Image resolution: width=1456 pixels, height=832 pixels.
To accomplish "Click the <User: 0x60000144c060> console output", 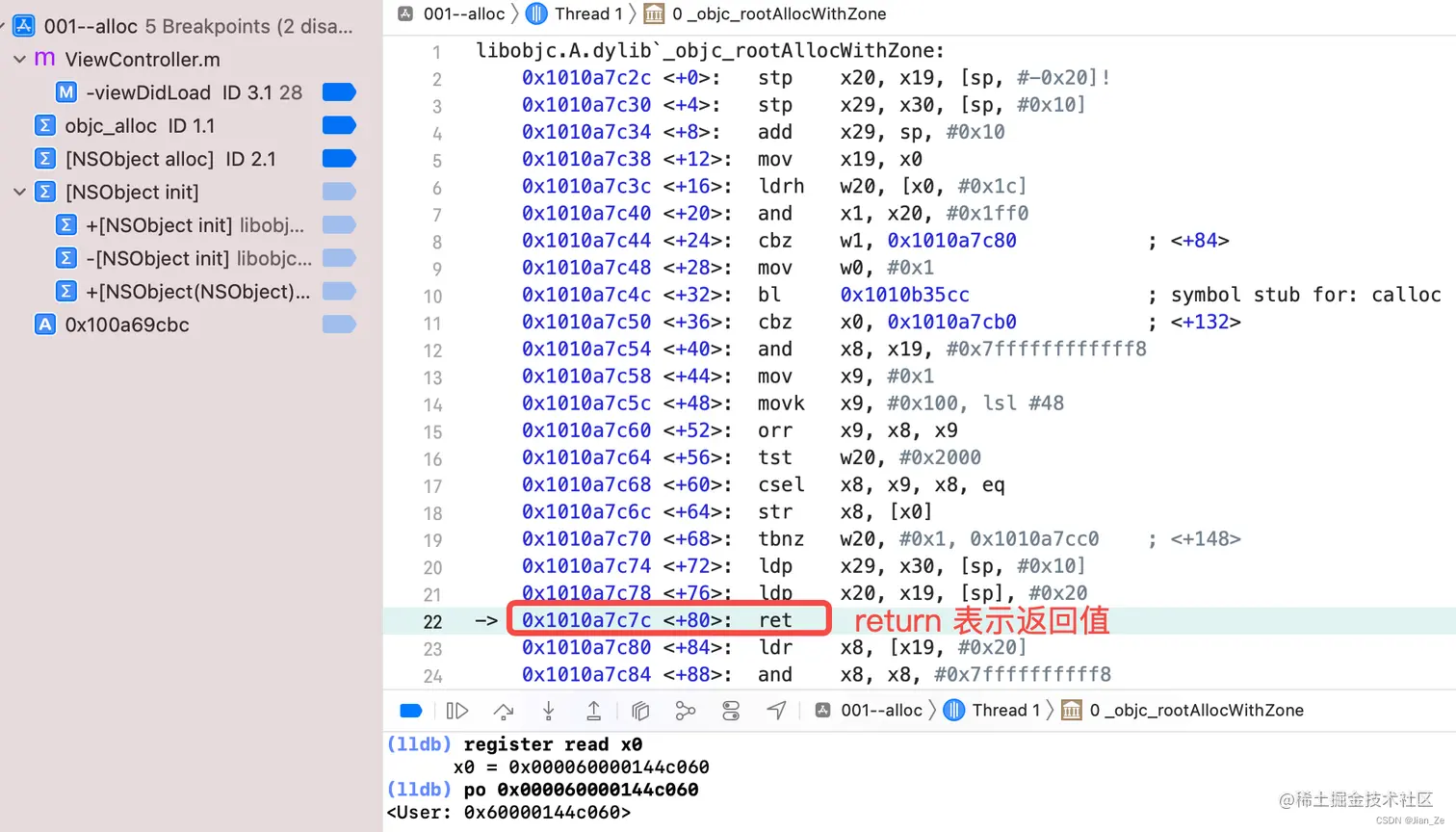I will coord(508,813).
